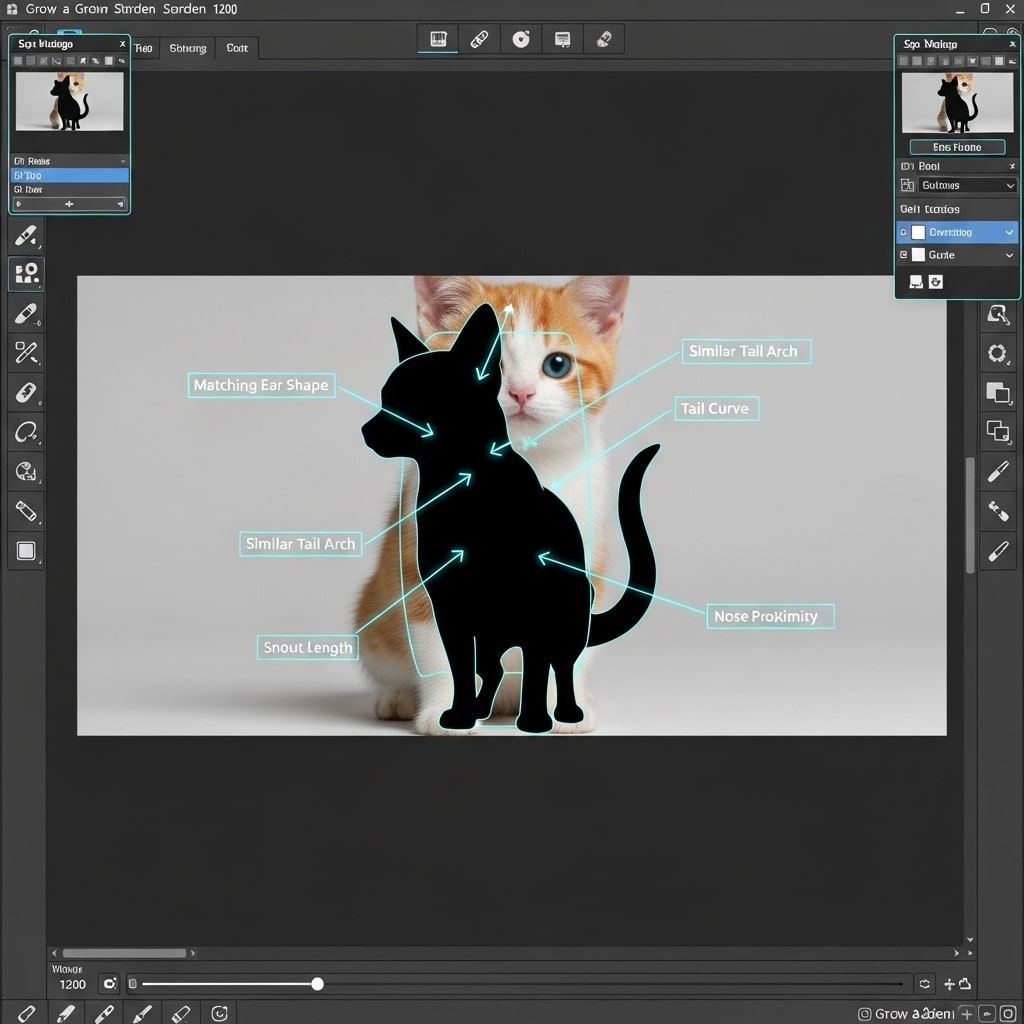Click the square frame tool in left toolbar
The image size is (1024, 1024).
click(x=26, y=550)
